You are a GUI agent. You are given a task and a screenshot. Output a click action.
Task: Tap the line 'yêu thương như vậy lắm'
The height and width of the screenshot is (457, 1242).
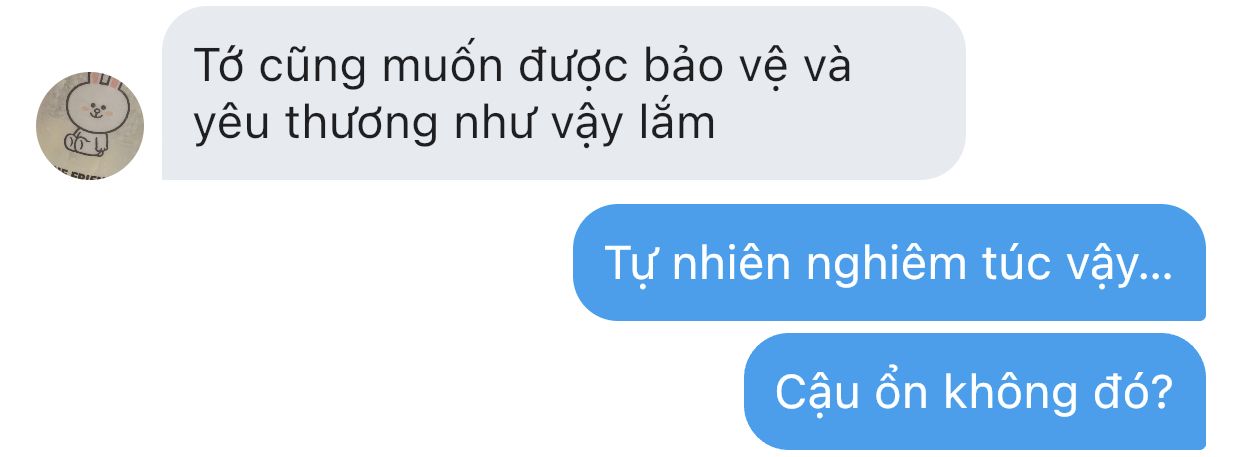tap(455, 123)
